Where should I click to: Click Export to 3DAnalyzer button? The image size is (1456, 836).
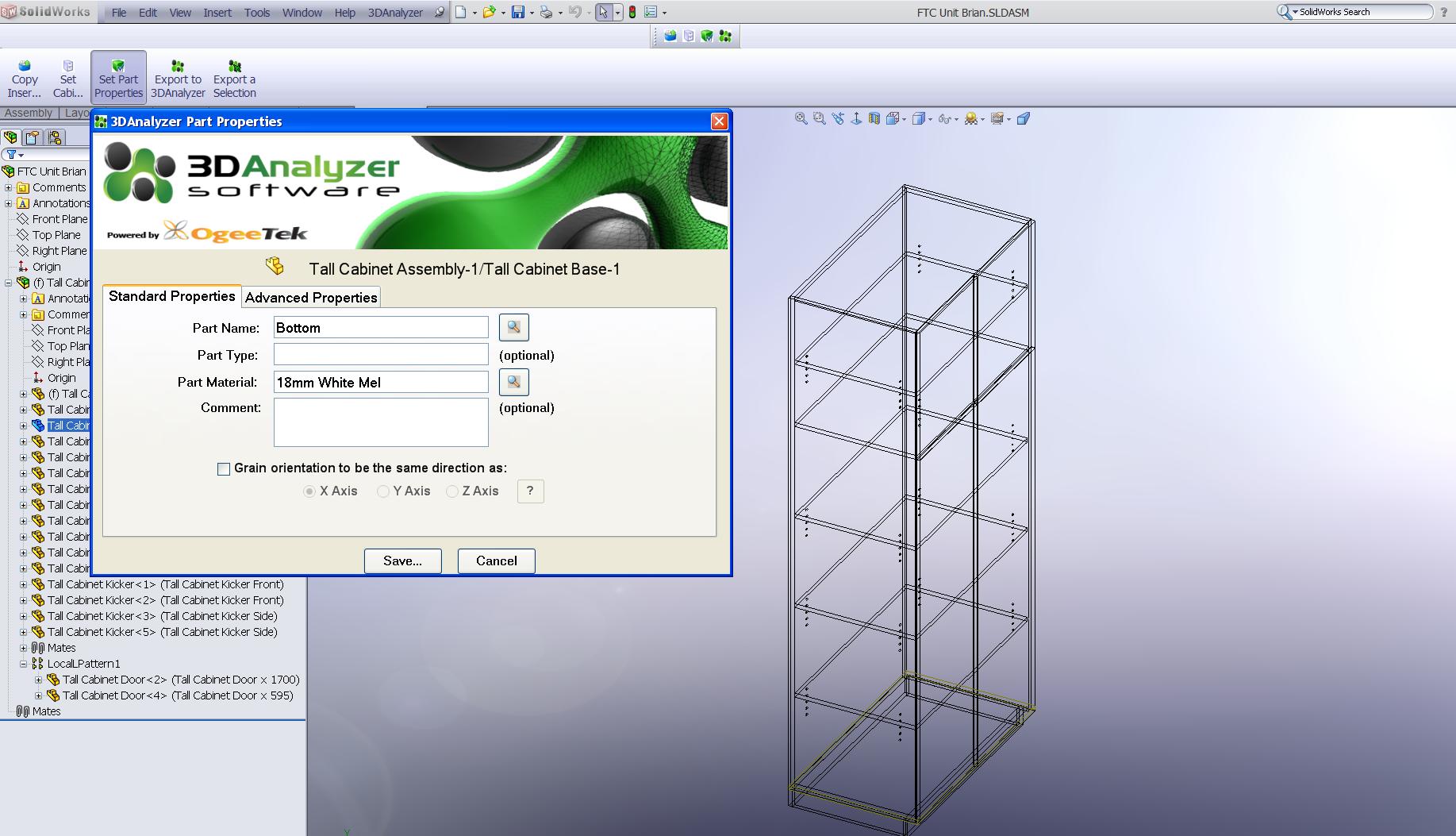pos(178,79)
